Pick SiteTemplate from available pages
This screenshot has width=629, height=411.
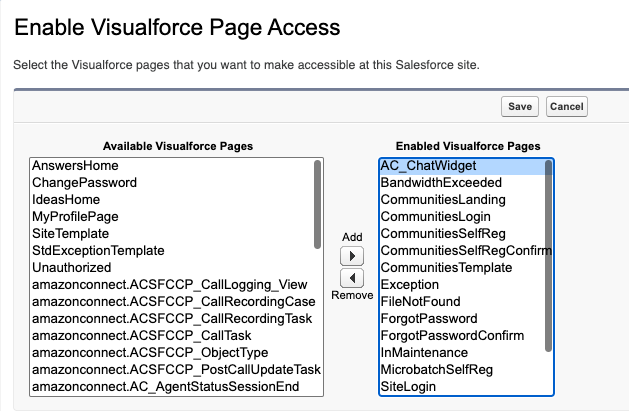point(172,234)
